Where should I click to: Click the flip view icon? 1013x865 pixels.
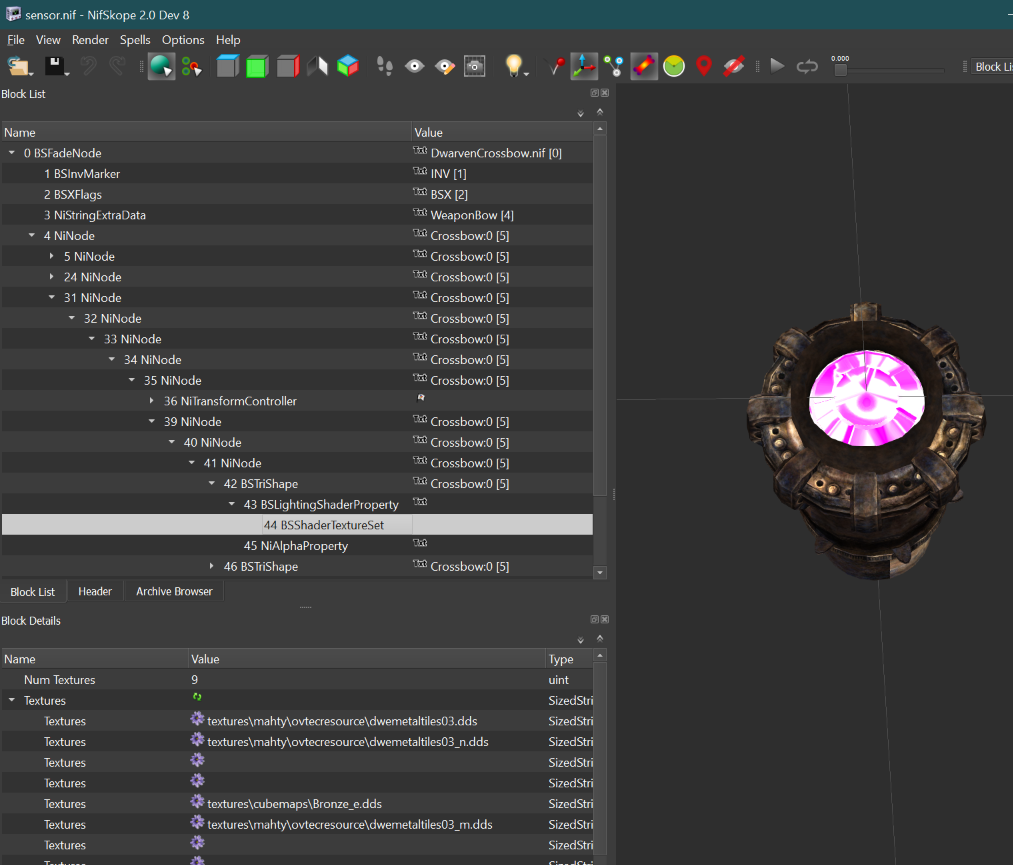pyautogui.click(x=317, y=67)
